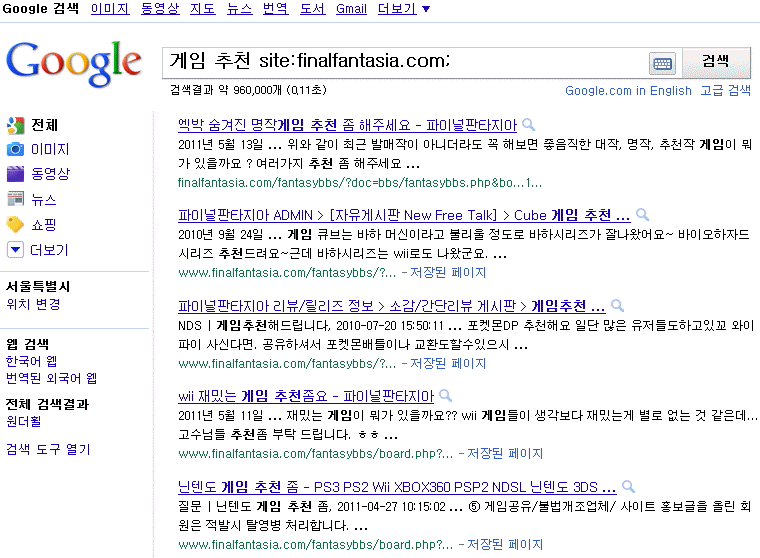Click the shopping tag icon for 쇼핑
The width and height of the screenshot is (760, 558).
click(16, 224)
